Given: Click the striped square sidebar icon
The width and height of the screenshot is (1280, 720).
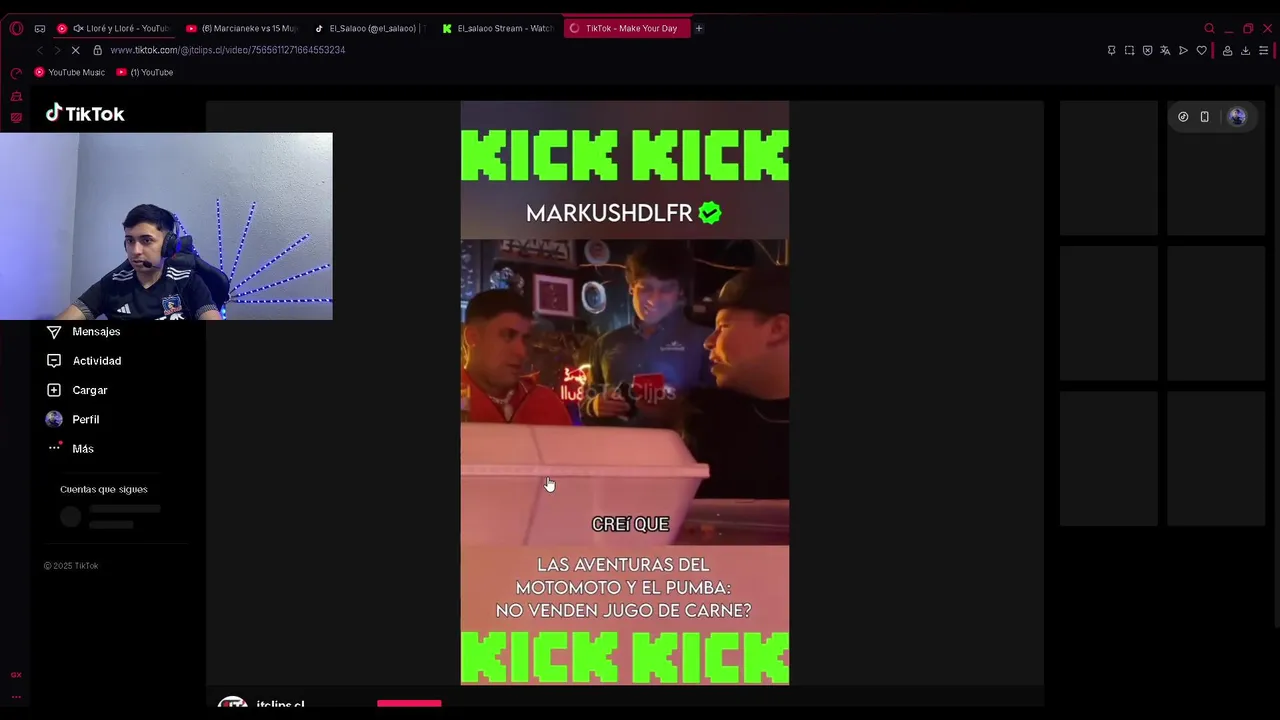Looking at the screenshot, I should pyautogui.click(x=16, y=118).
